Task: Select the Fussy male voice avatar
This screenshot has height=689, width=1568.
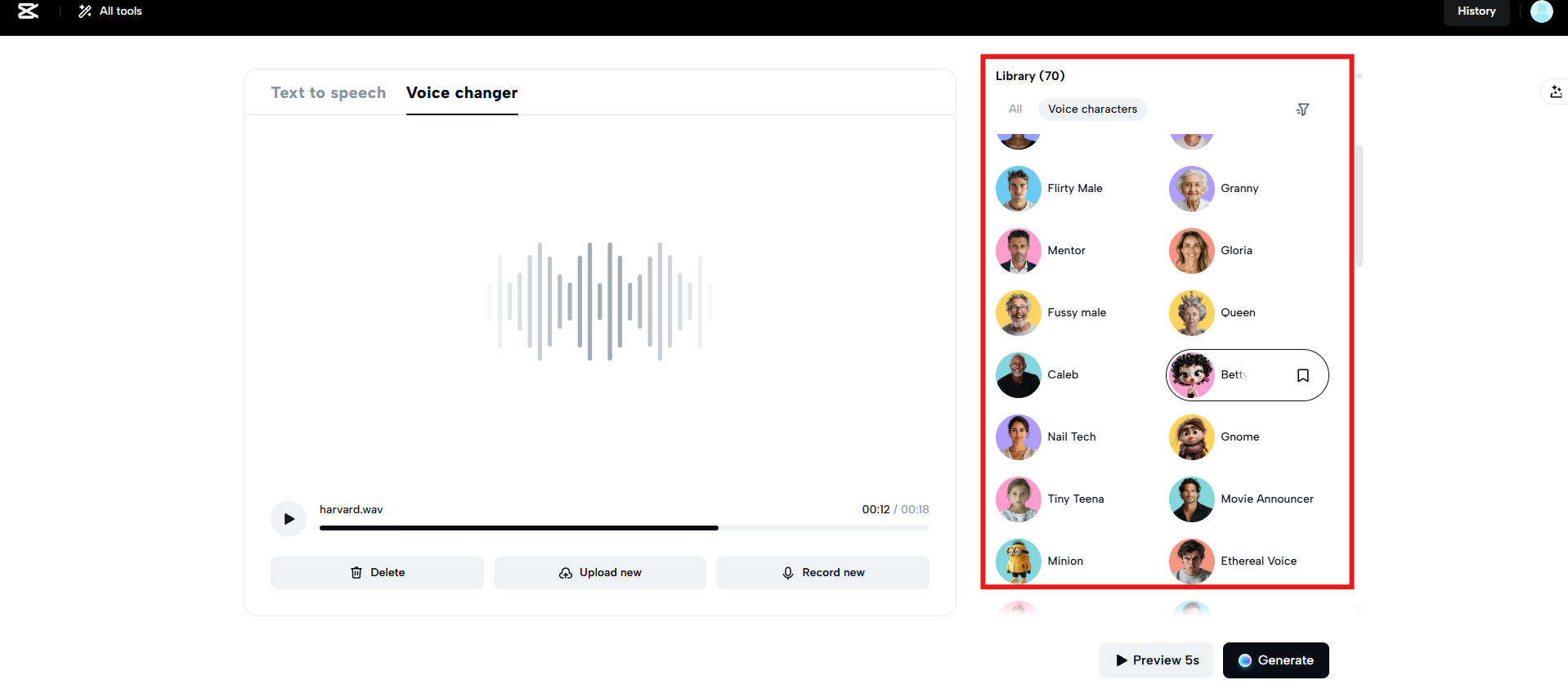Action: 1019,313
